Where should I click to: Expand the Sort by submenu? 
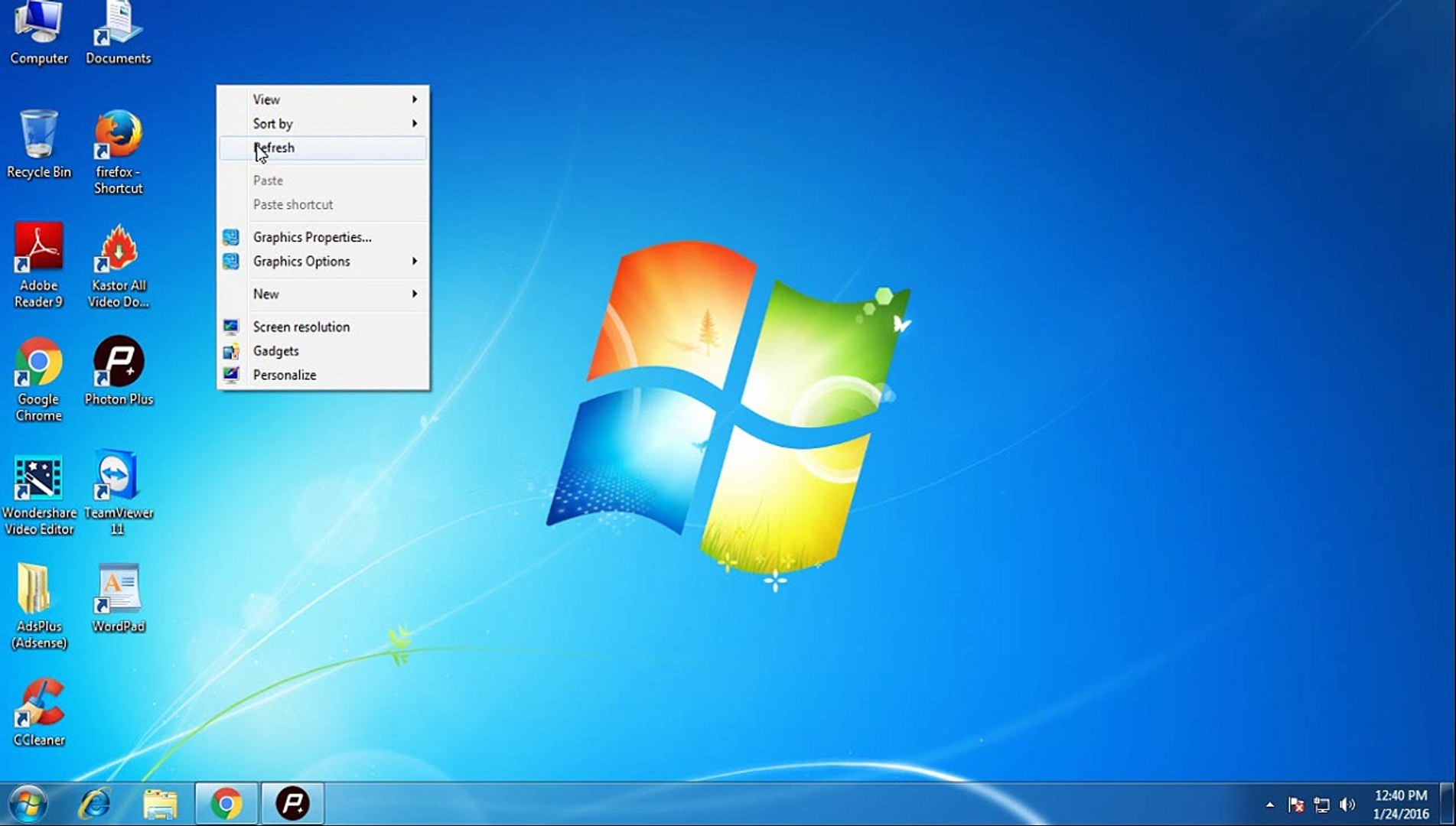click(323, 124)
